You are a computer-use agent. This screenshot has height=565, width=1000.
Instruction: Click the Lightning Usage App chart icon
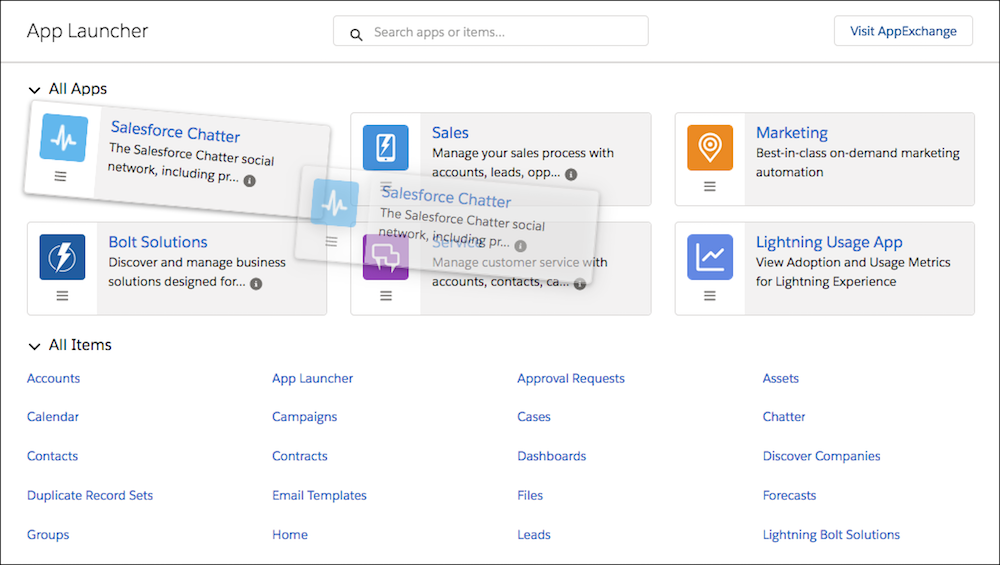710,257
